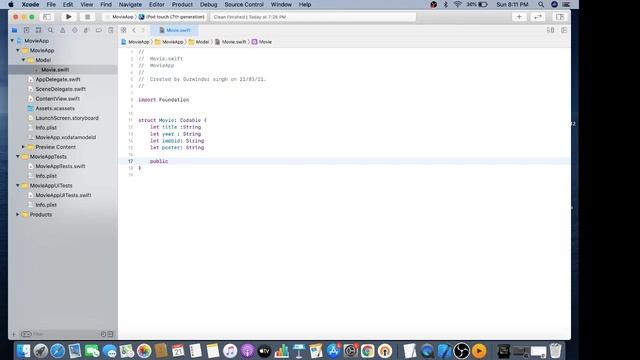Go back in editor history
The height and width of the screenshot is (360, 640).
[134, 30]
